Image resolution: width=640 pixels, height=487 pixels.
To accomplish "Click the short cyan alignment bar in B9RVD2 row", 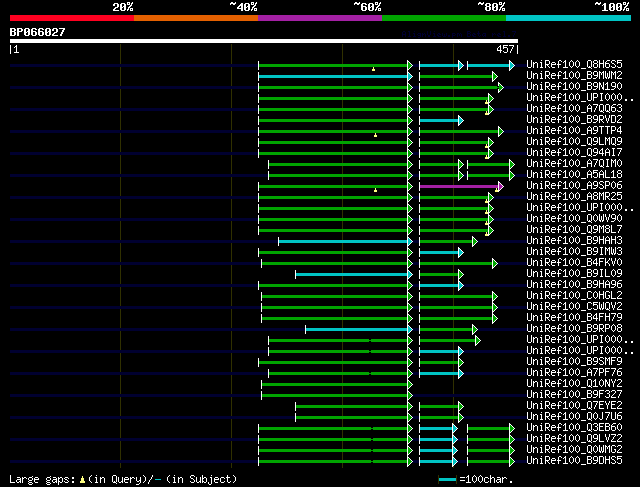I will [442, 120].
